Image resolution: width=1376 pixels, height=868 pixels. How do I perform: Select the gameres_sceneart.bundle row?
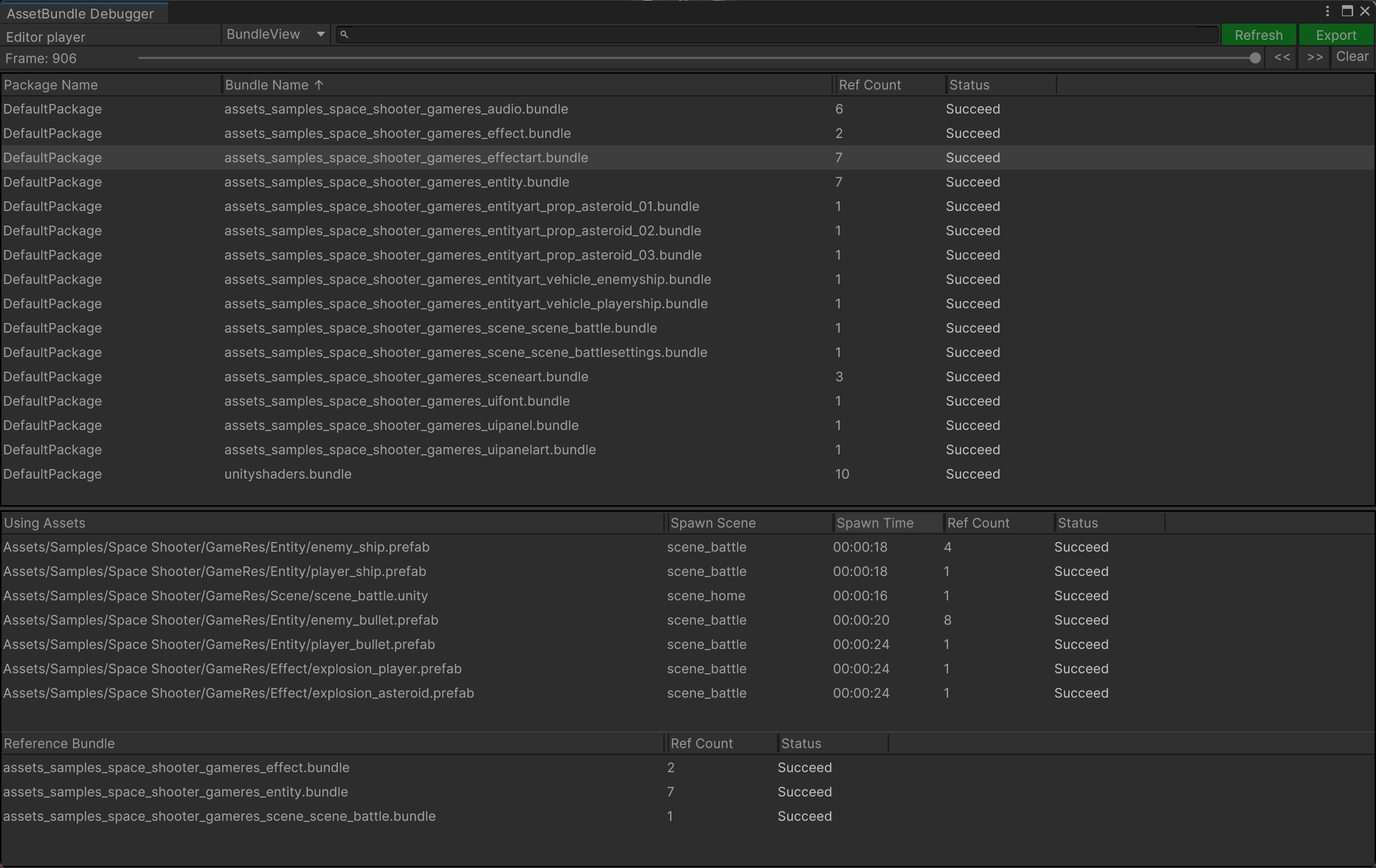(x=688, y=377)
